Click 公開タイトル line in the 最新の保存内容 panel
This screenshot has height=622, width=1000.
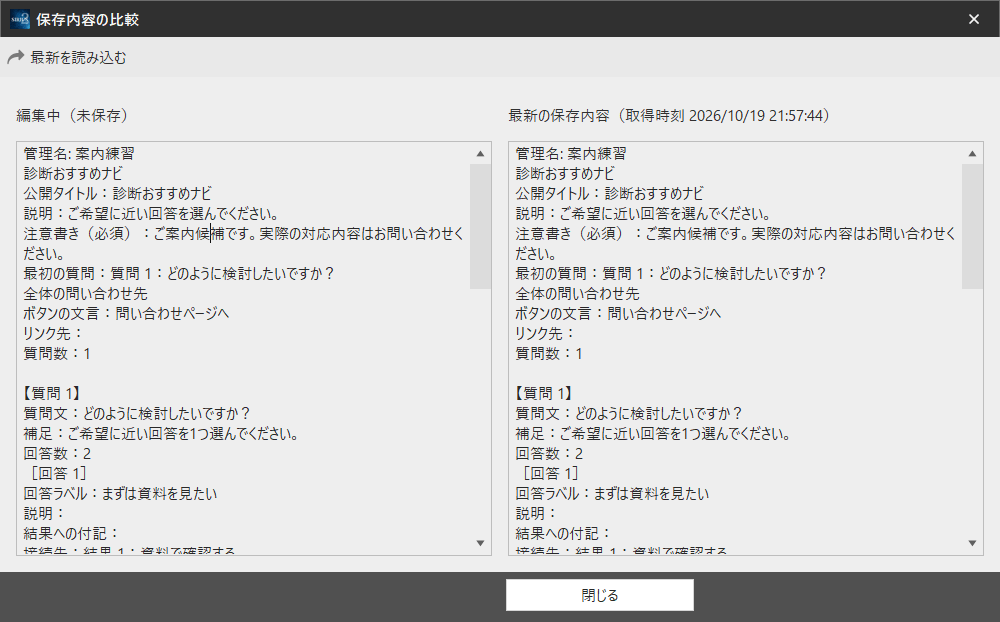click(609, 193)
